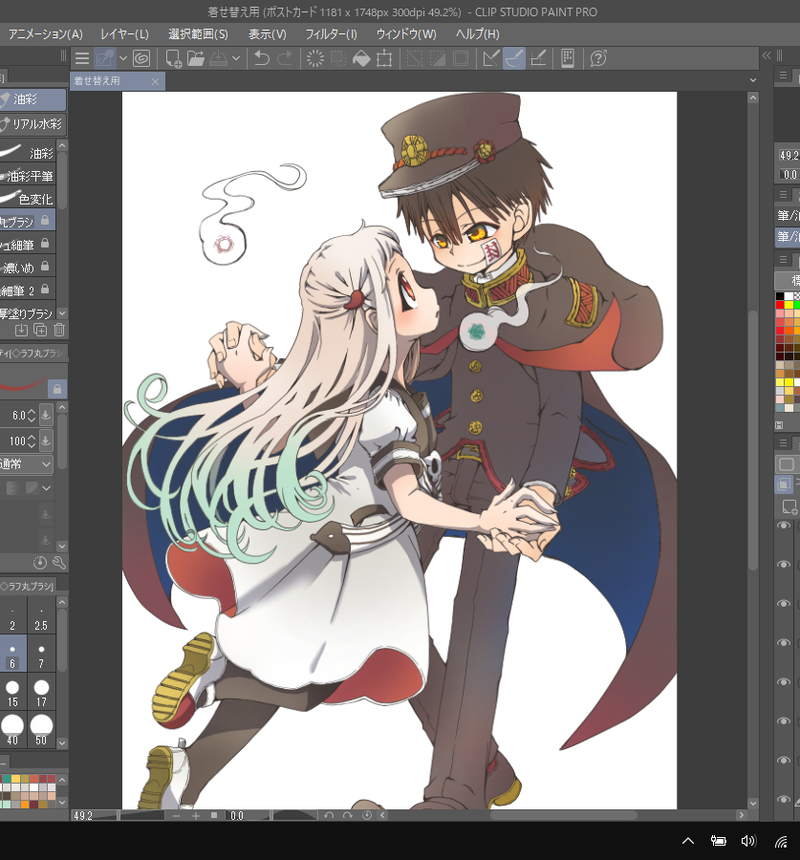Show hidden icons in the system tray
The height and width of the screenshot is (860, 800).
pos(688,841)
